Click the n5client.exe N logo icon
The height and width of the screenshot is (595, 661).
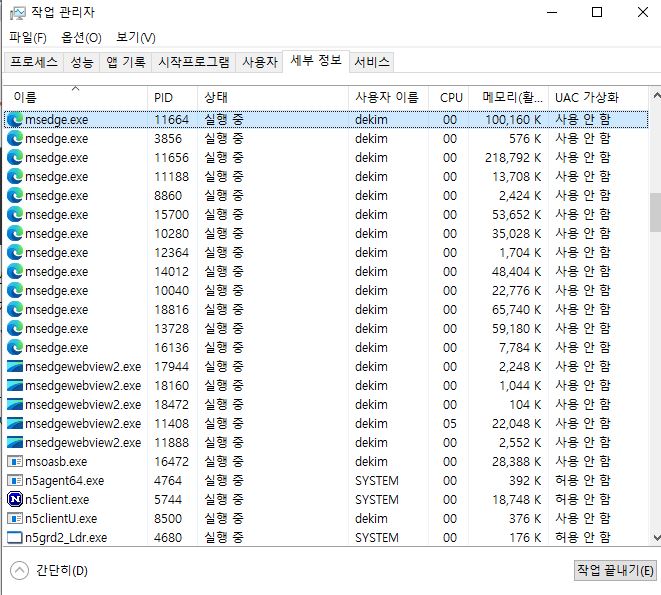click(x=15, y=499)
